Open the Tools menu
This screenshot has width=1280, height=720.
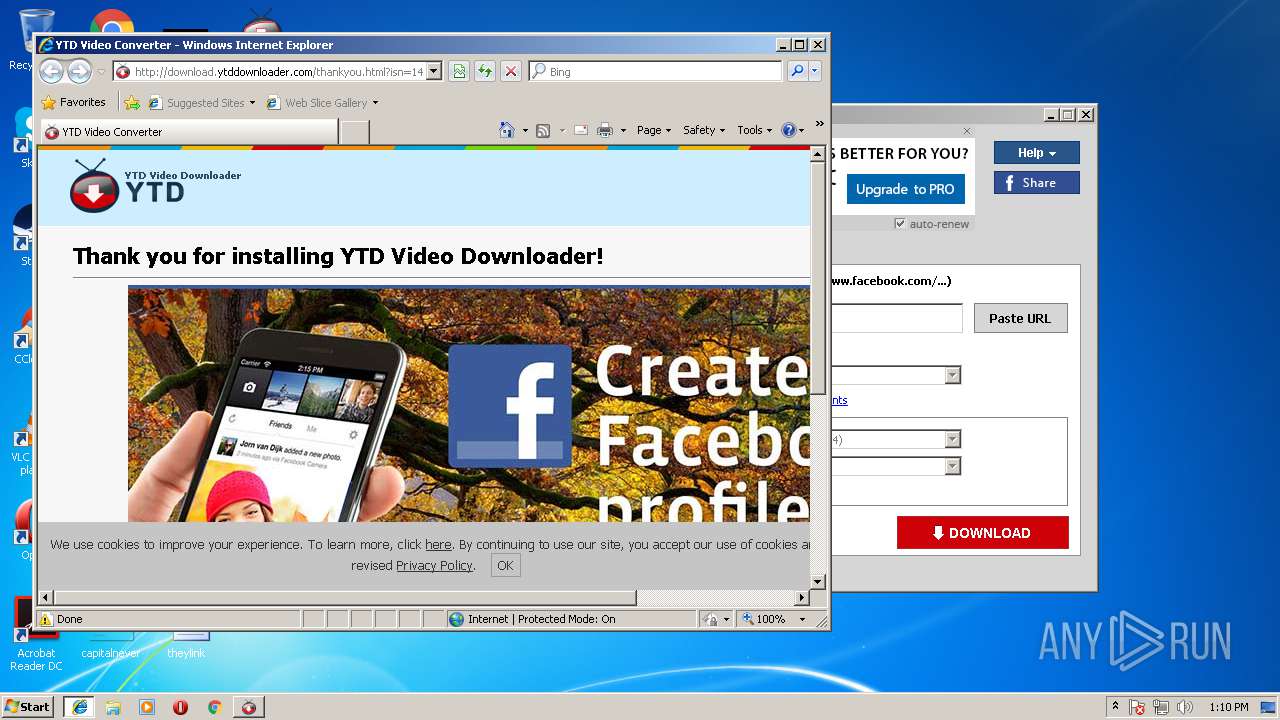tap(755, 130)
